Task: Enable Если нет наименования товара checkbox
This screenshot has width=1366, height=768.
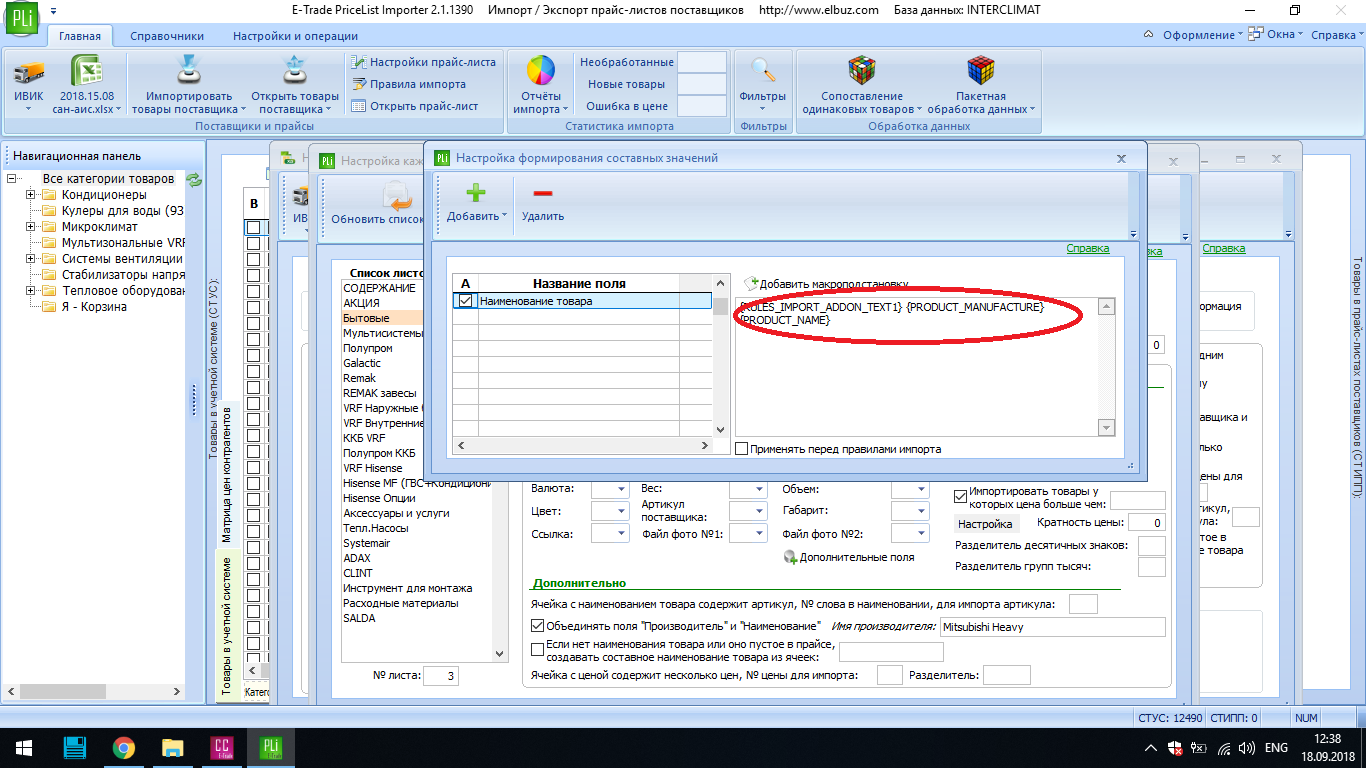Action: [538, 649]
